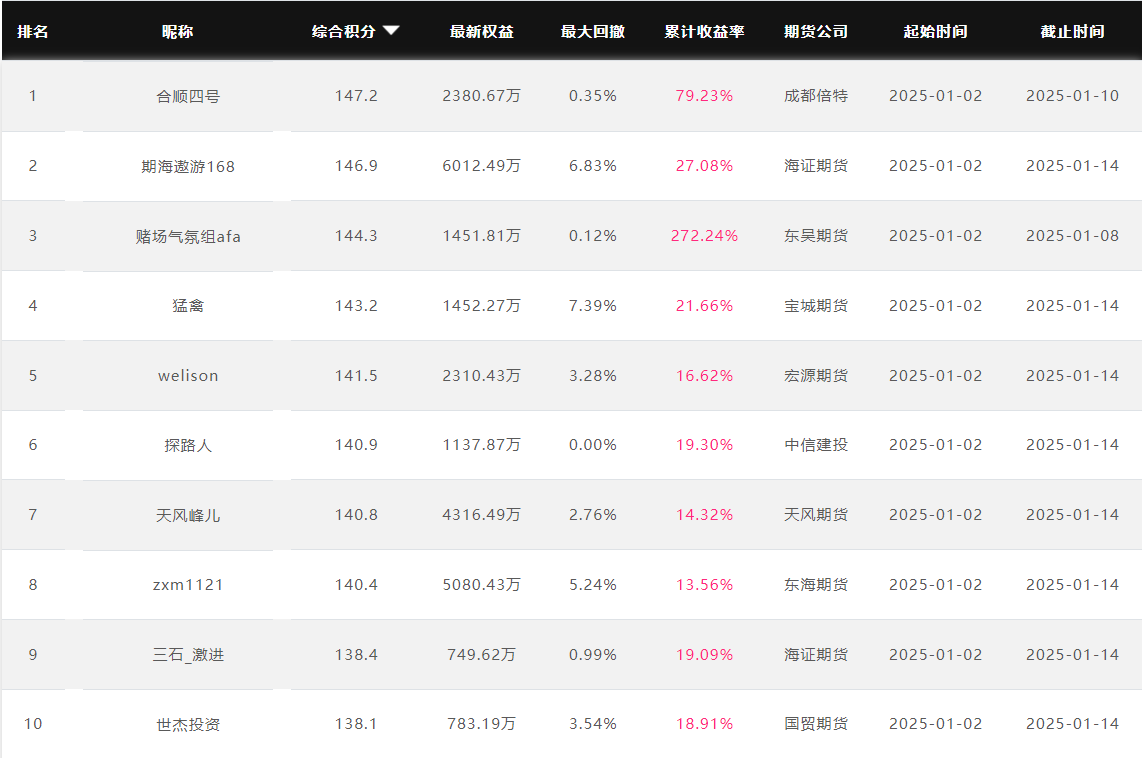Click the drawdown value 6.83%
Screen dimensions: 1142x758
[x=593, y=166]
